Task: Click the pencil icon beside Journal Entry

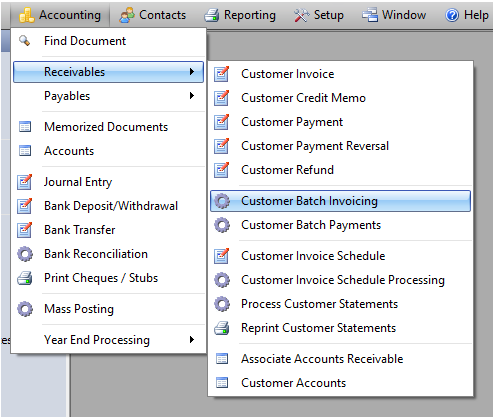Action: (25, 182)
